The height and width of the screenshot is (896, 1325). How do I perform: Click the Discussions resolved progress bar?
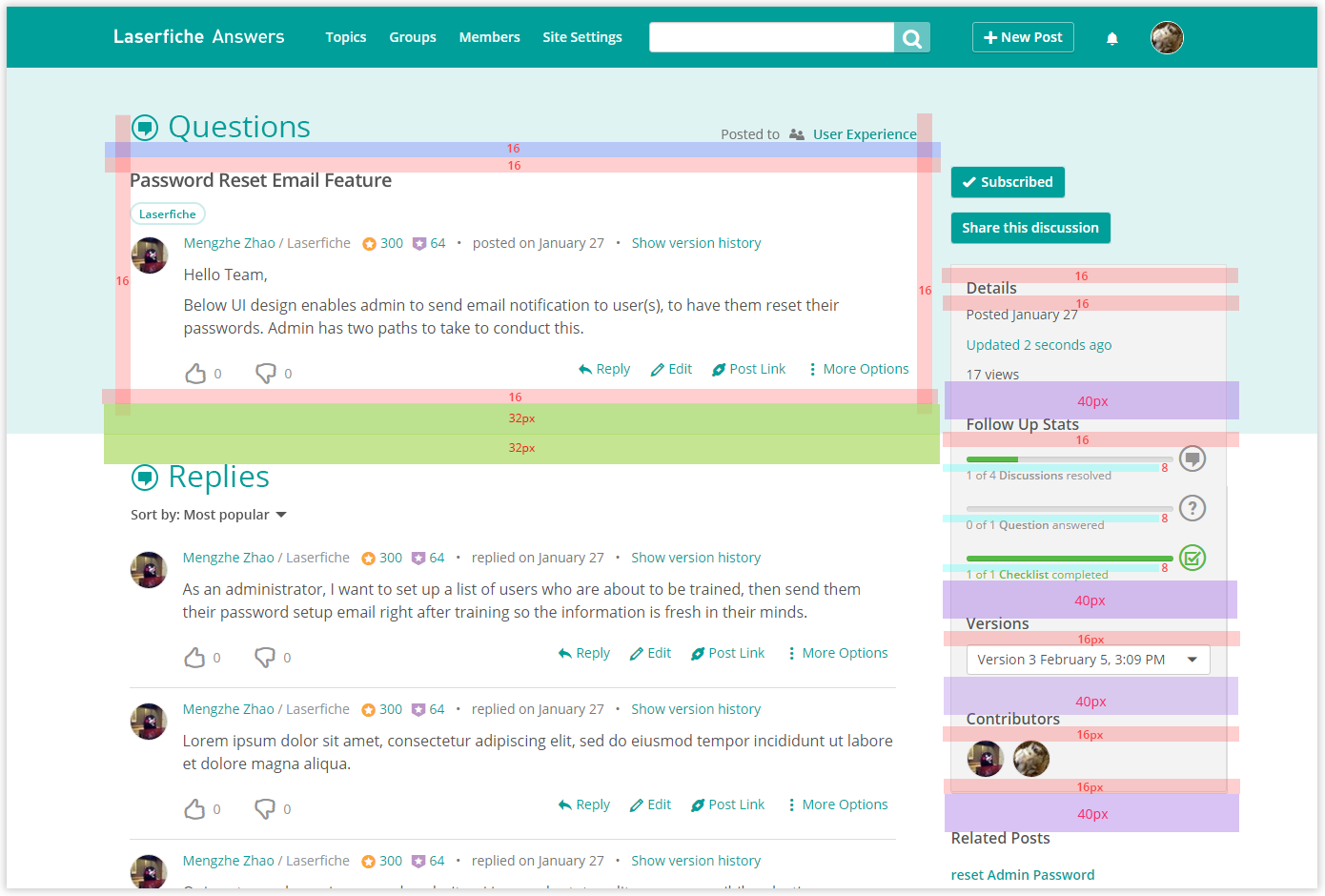pos(1070,459)
